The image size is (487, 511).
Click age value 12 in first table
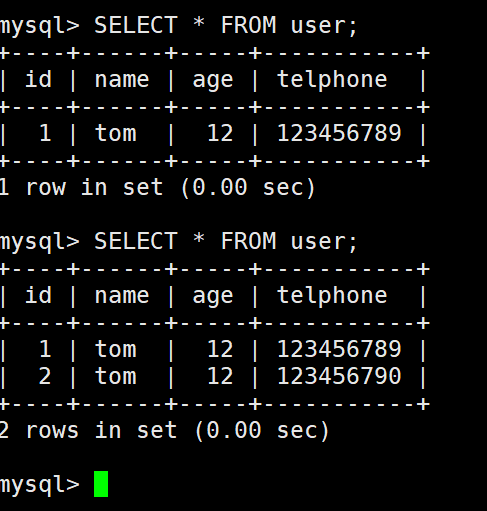pos(220,133)
